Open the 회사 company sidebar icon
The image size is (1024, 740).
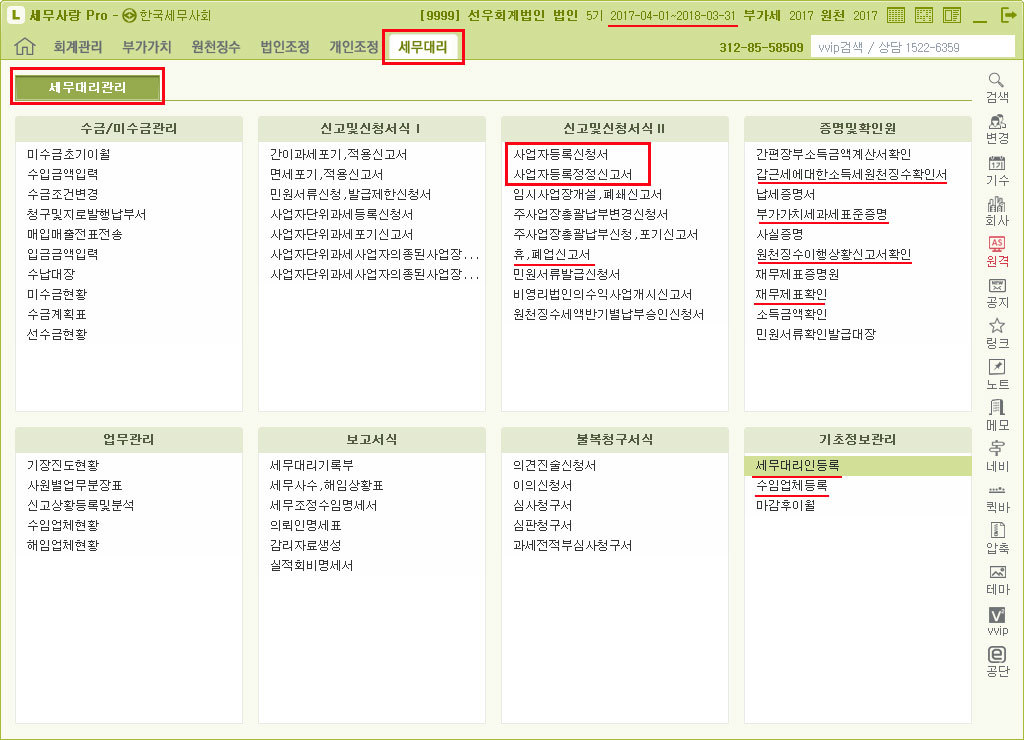click(x=997, y=211)
